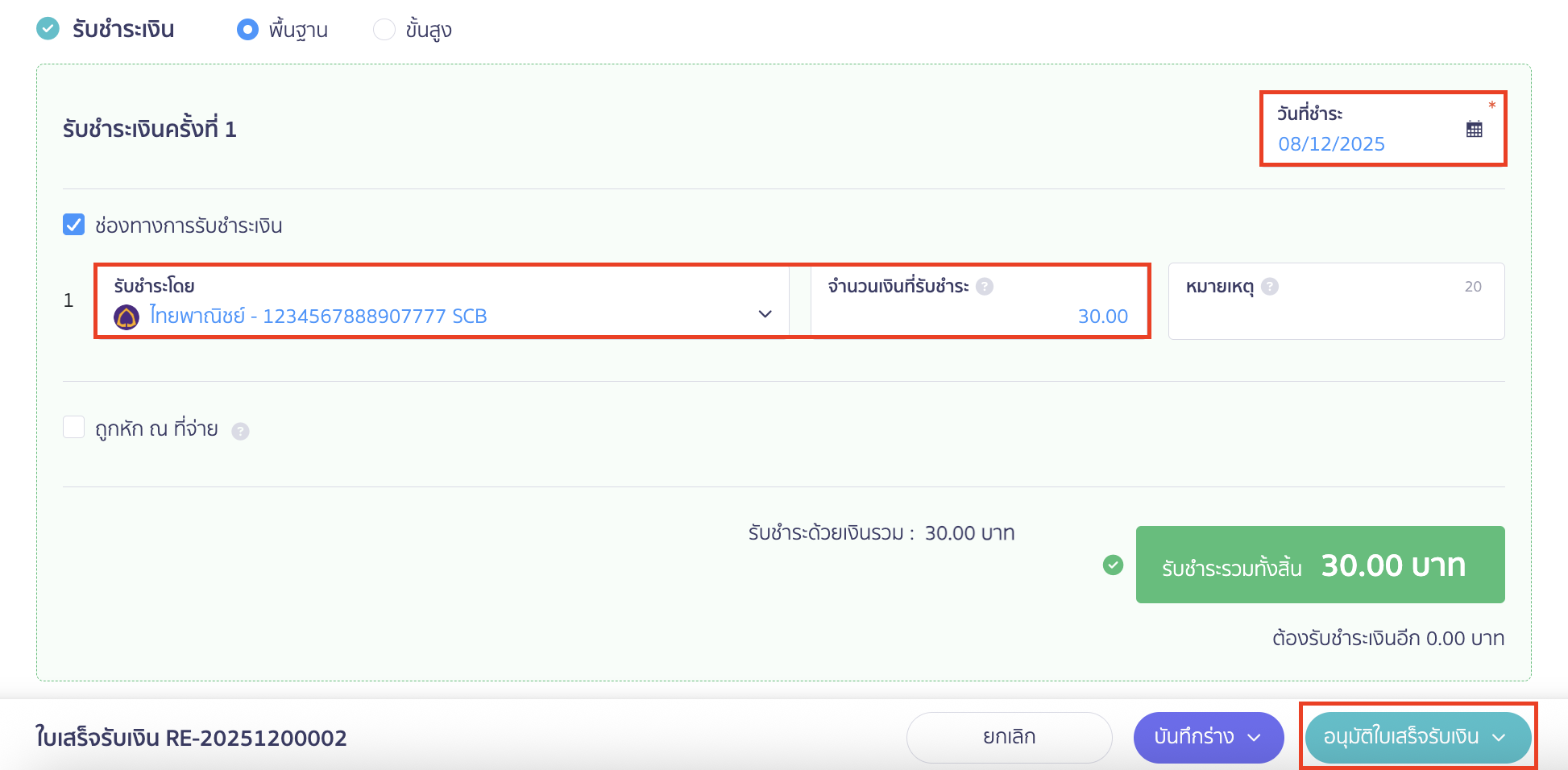Click help icon beside ถูกหัก ณ ที่จ่าย
The width and height of the screenshot is (1568, 770).
[x=240, y=432]
